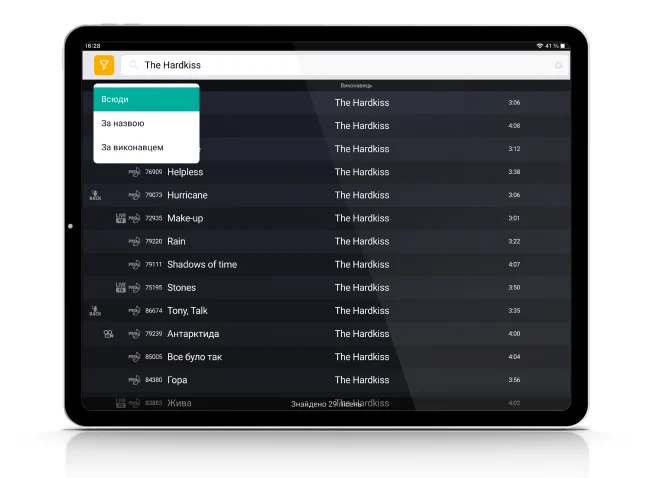
Task: Select the song 'Rain'
Action: [176, 241]
